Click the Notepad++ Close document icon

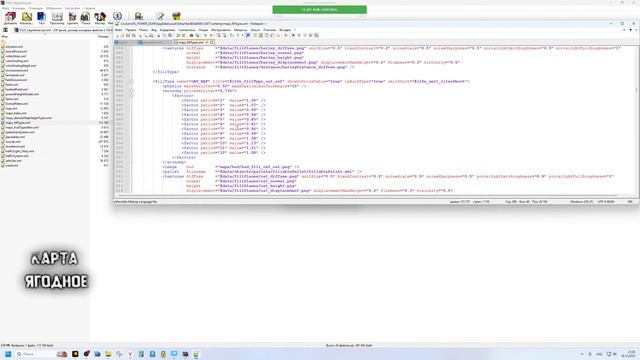click(140, 36)
